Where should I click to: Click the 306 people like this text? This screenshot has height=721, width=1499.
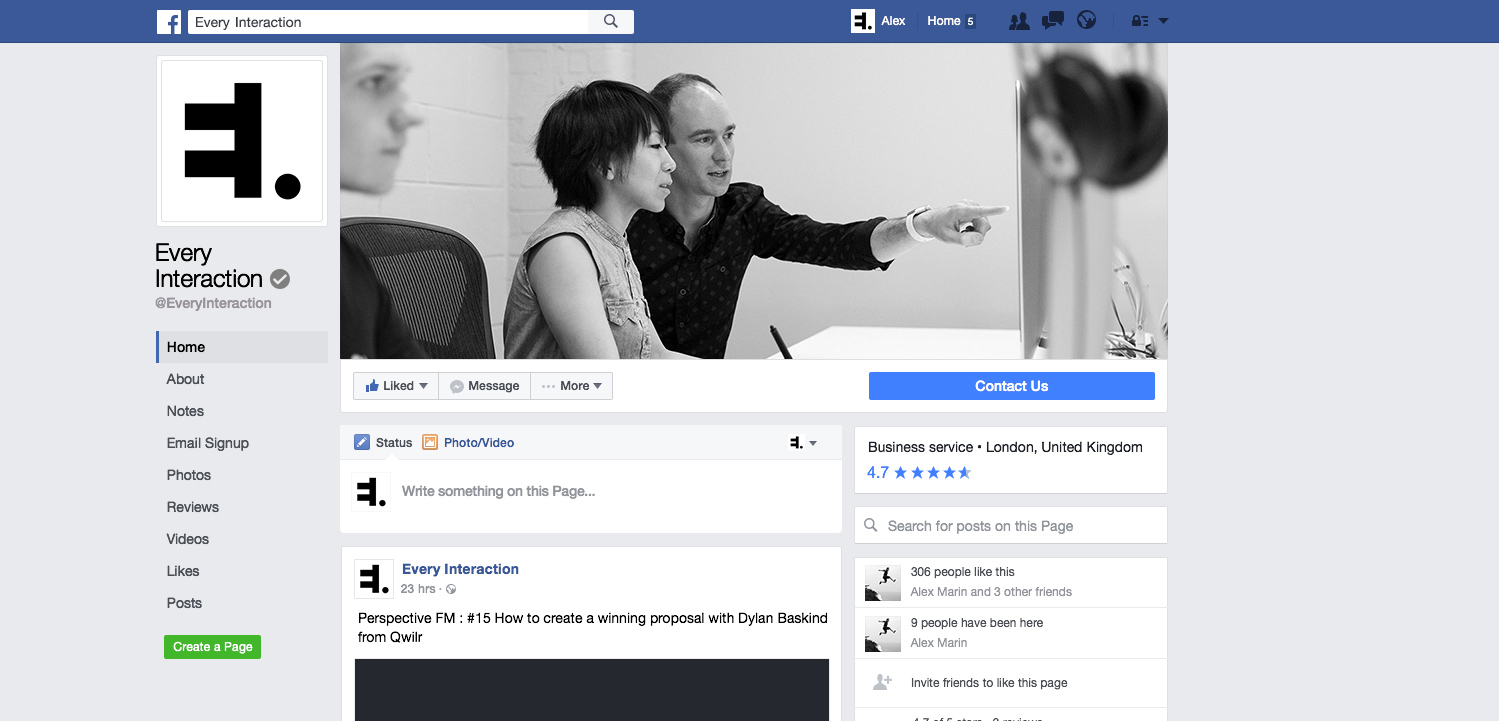962,572
